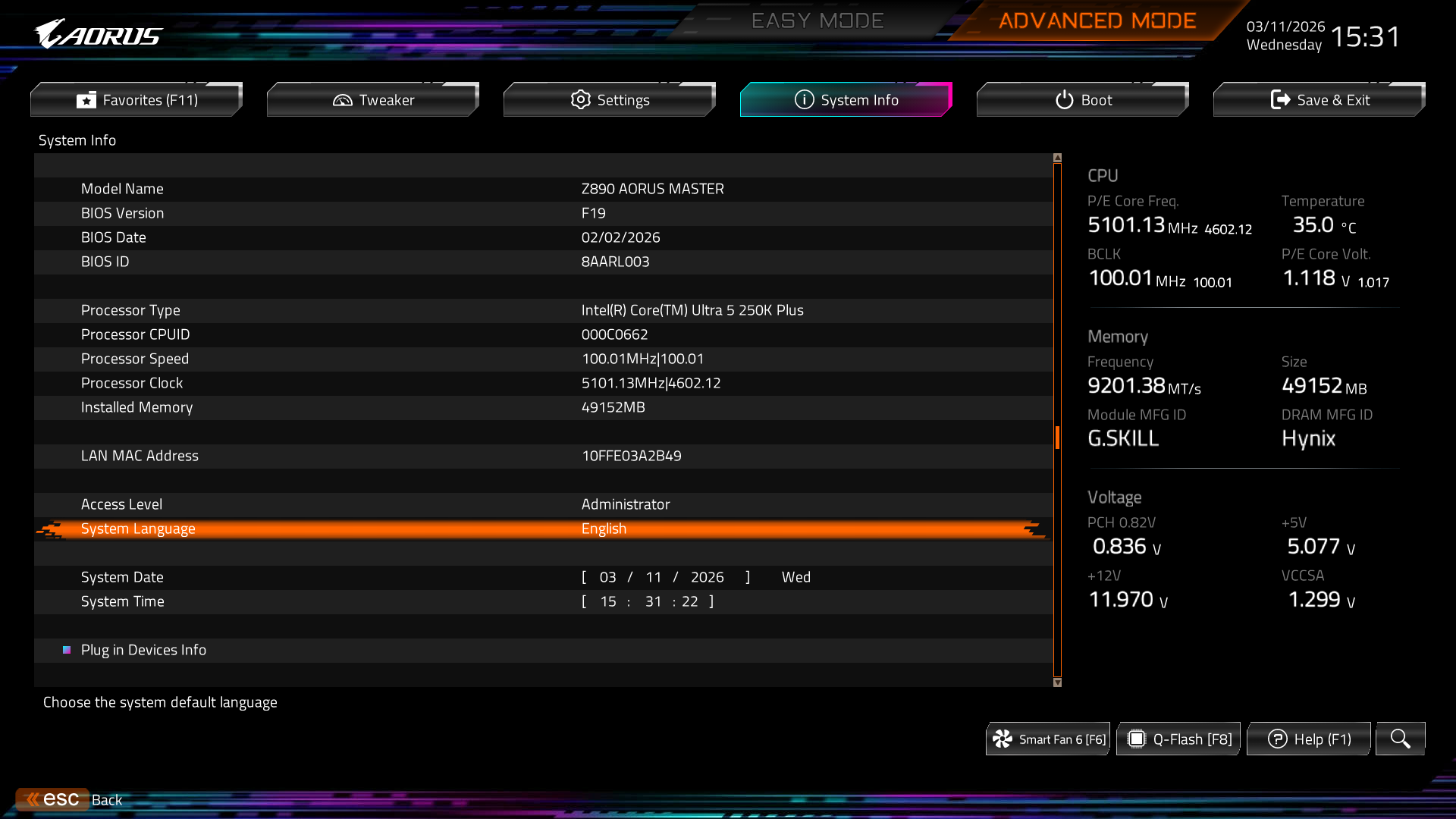Viewport: 1456px width, 819px height.
Task: Click the Save & Exit arrow icon
Action: [x=1280, y=100]
